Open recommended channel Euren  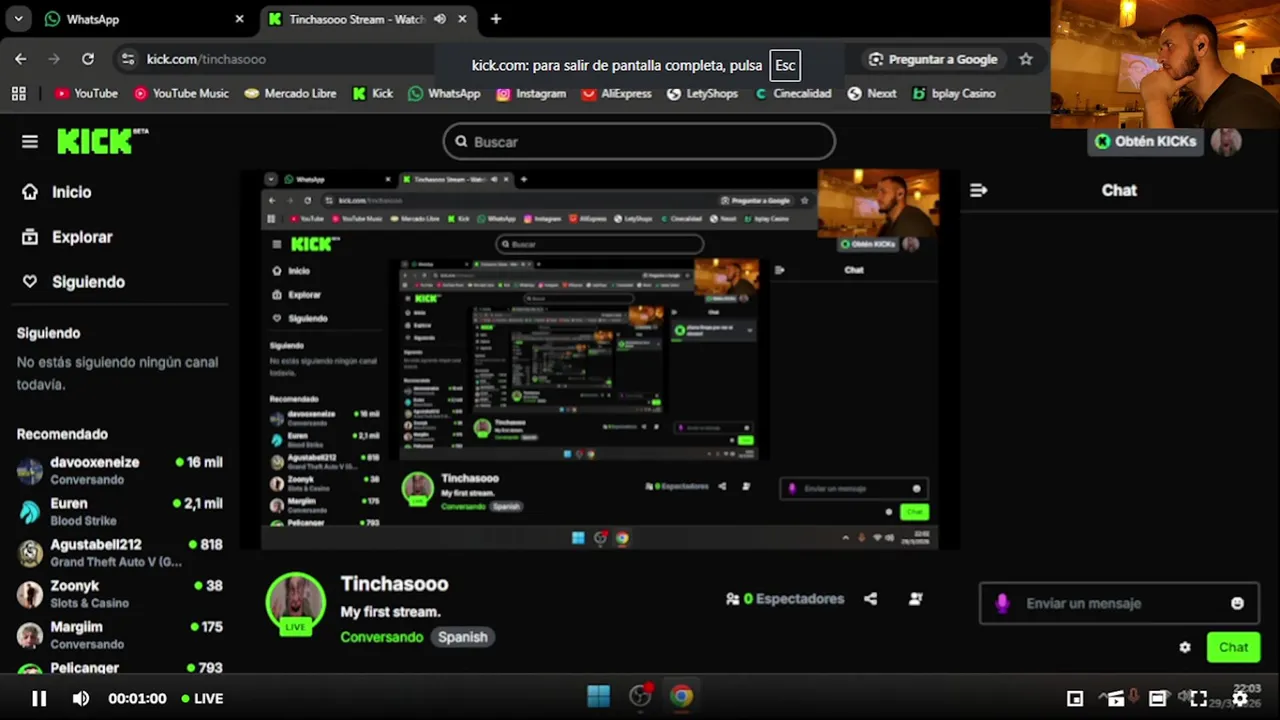pos(120,512)
